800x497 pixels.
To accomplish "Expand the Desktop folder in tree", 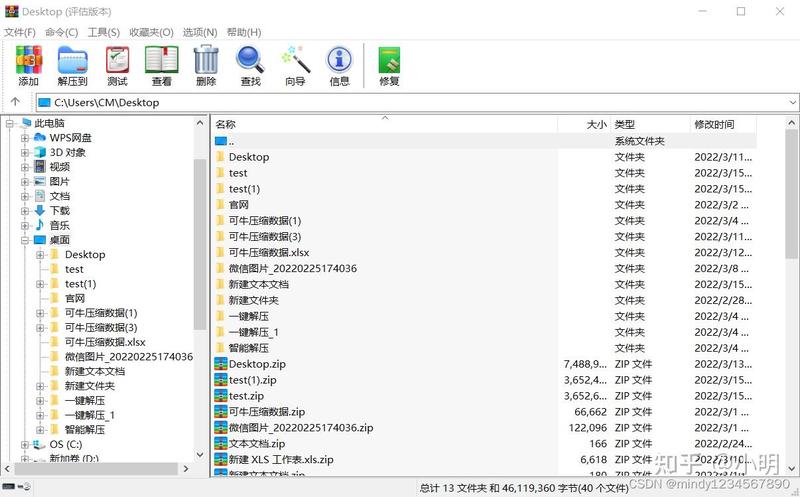I will (40, 255).
